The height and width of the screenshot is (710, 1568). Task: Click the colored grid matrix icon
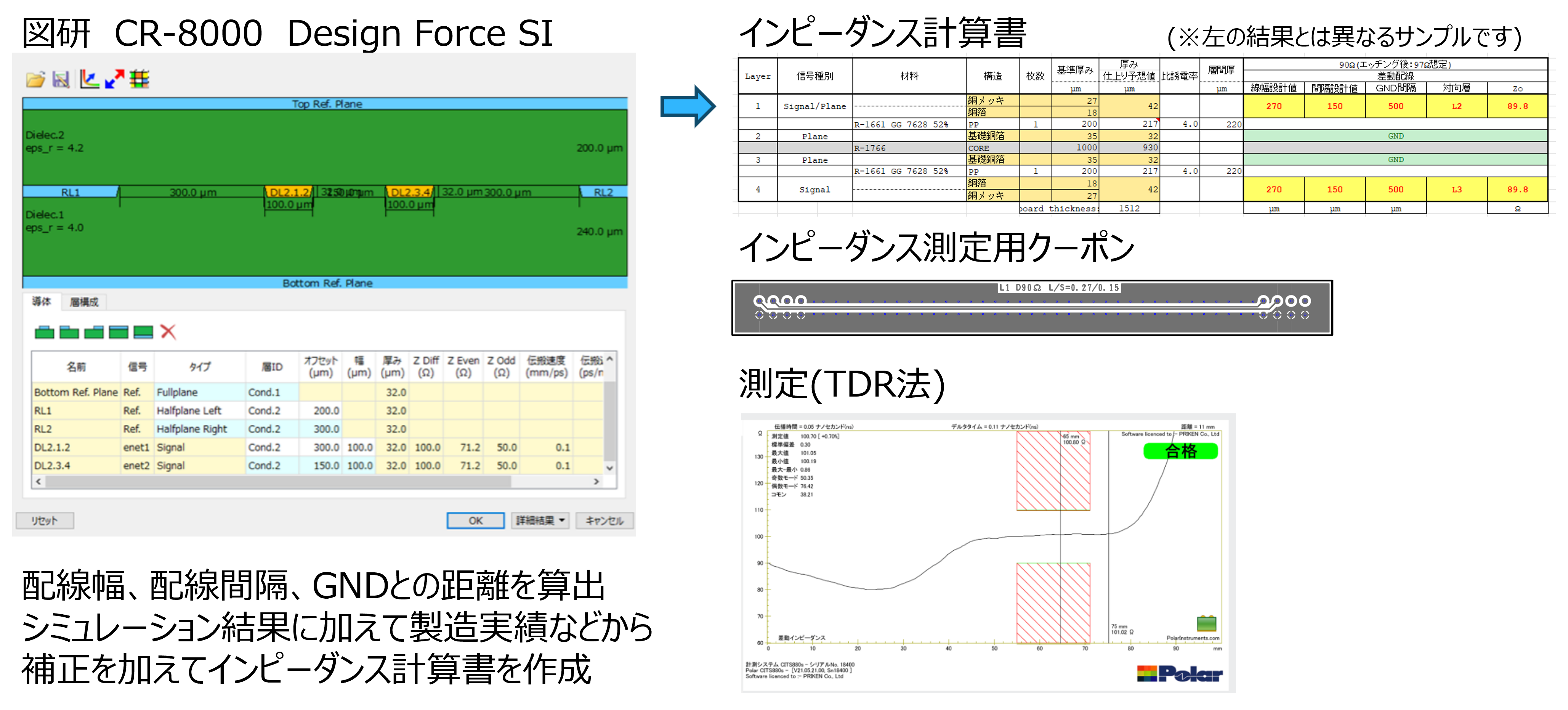(139, 79)
